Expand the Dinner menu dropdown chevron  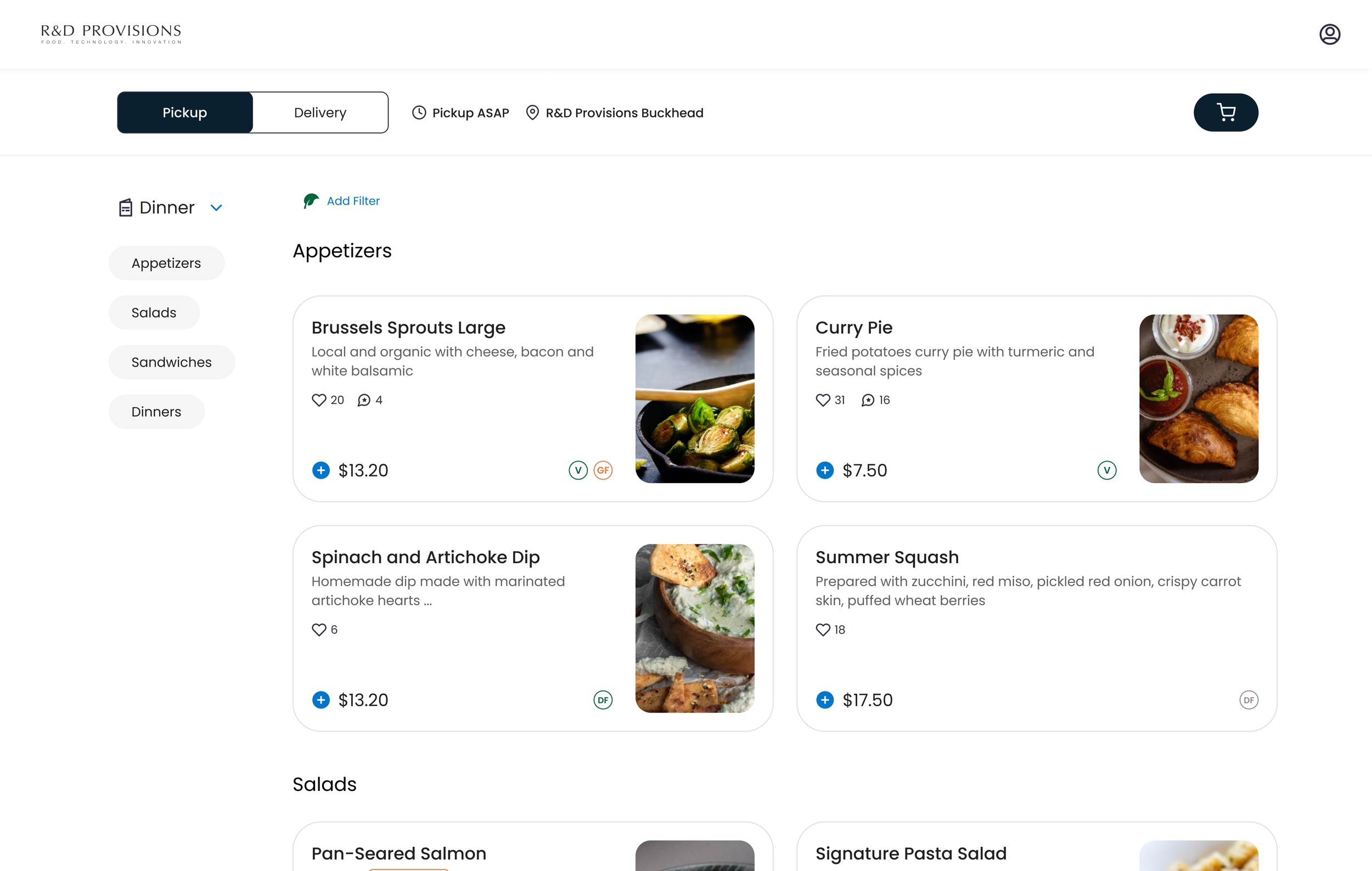point(216,207)
